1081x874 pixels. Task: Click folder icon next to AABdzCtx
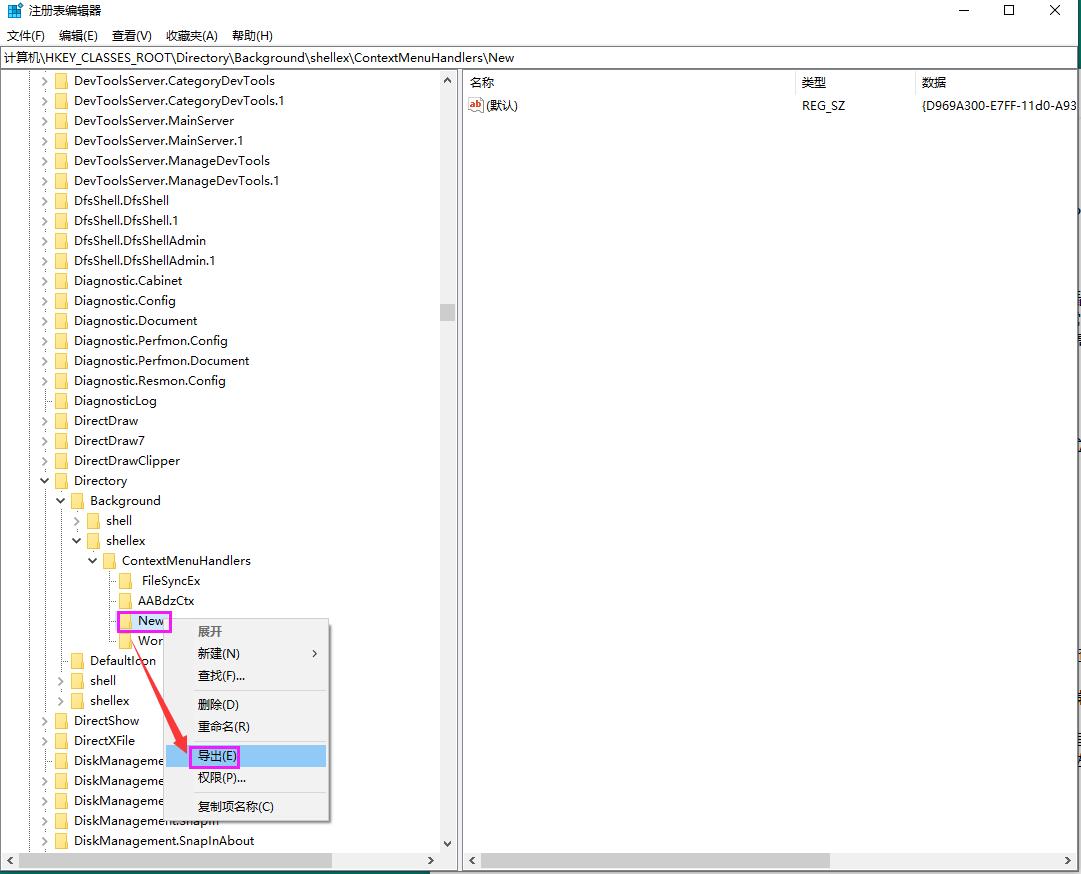pos(125,600)
